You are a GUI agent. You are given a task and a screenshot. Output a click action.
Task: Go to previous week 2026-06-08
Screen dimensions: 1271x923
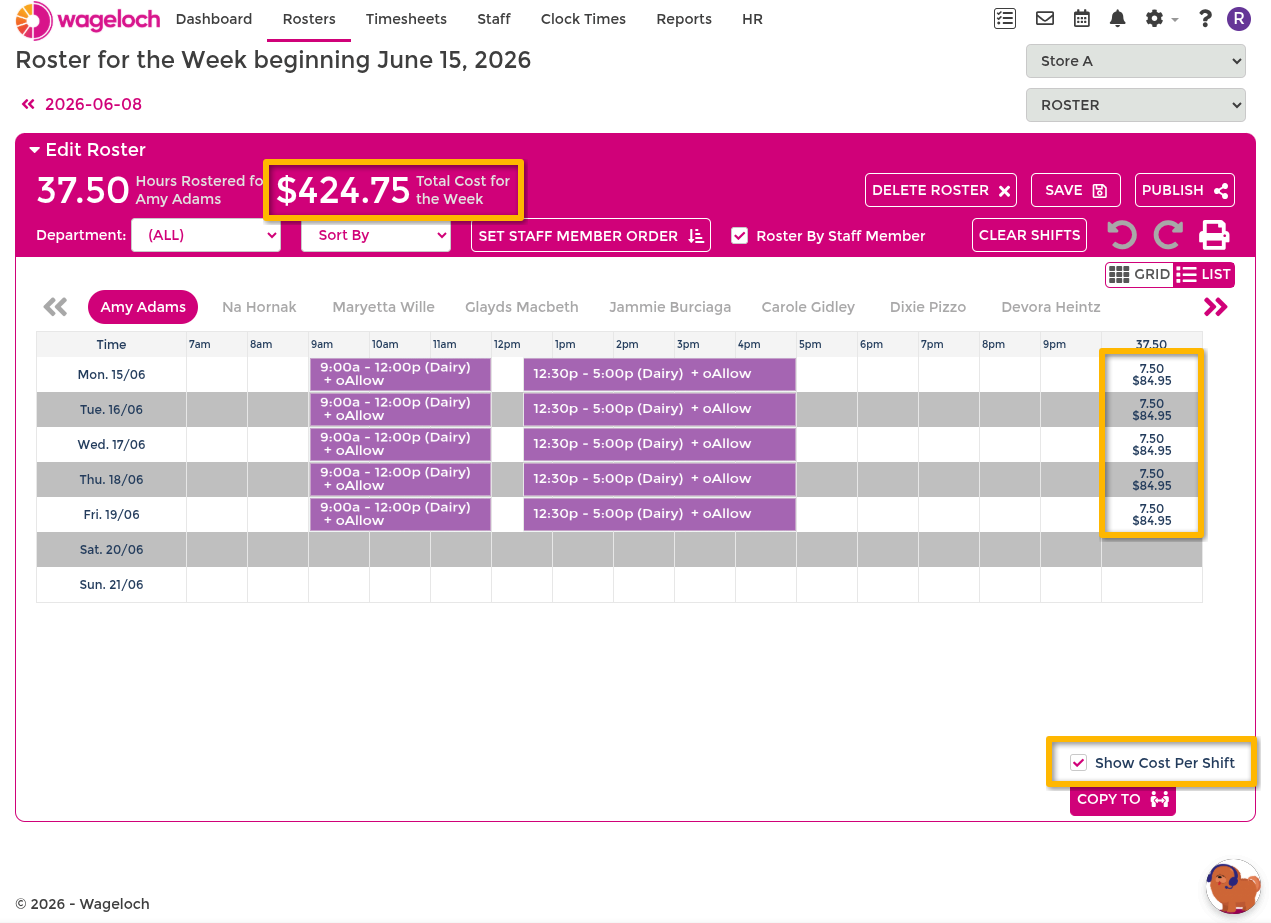coord(82,104)
